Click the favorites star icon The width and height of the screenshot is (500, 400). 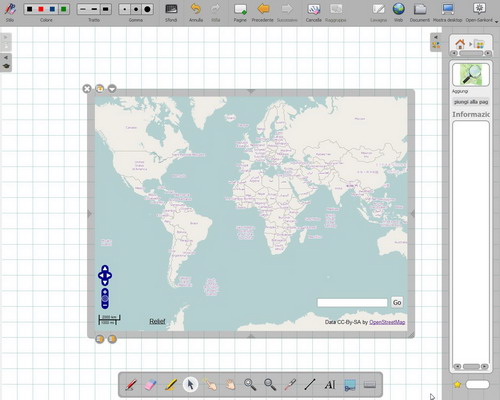pos(457,385)
